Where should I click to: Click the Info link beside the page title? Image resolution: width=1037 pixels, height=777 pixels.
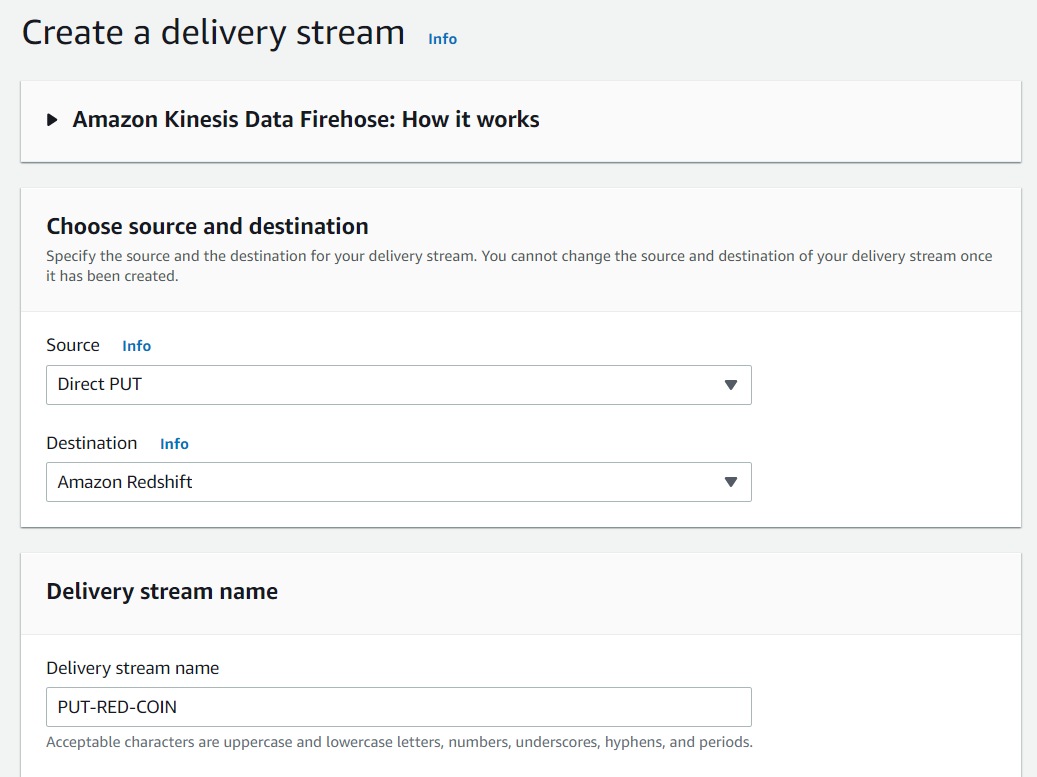[442, 39]
